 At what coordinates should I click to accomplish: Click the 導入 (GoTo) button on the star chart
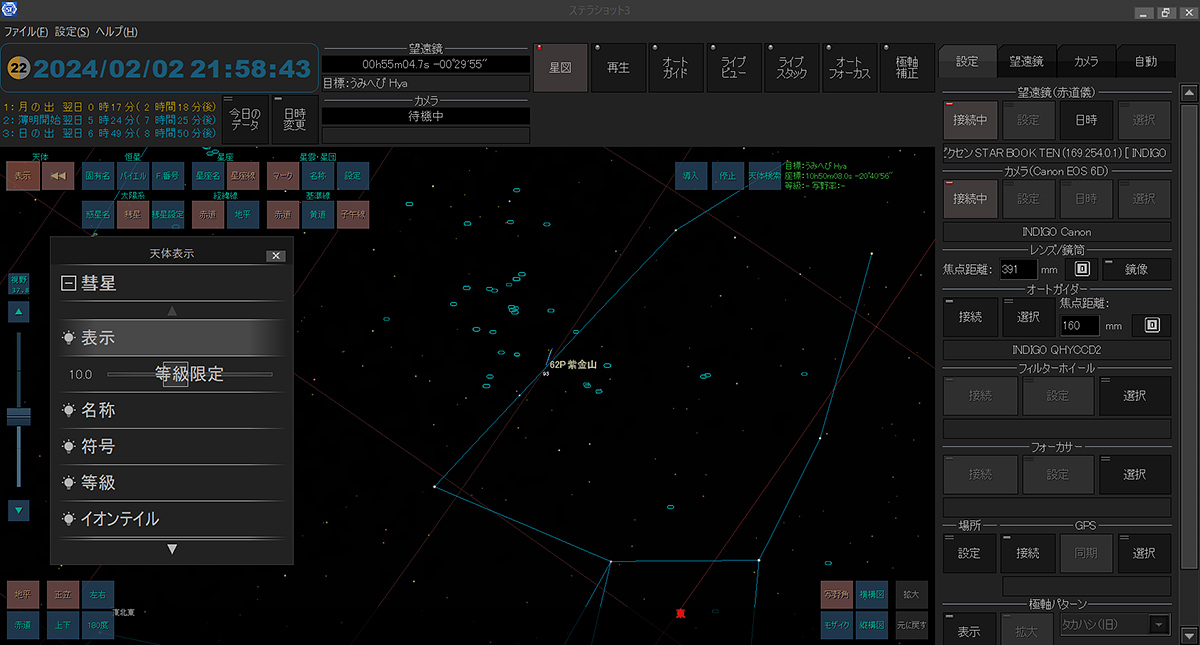pyautogui.click(x=690, y=176)
